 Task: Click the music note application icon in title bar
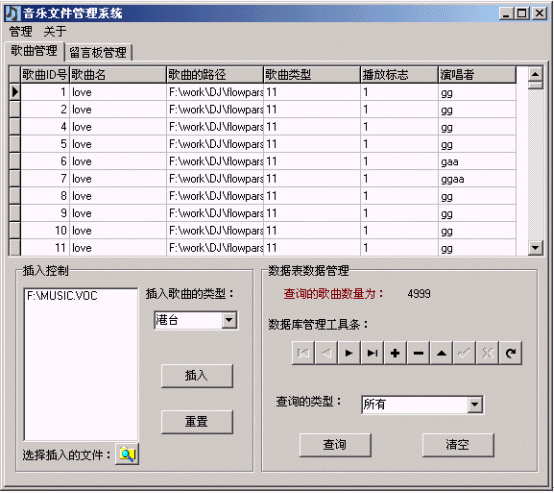tap(12, 13)
